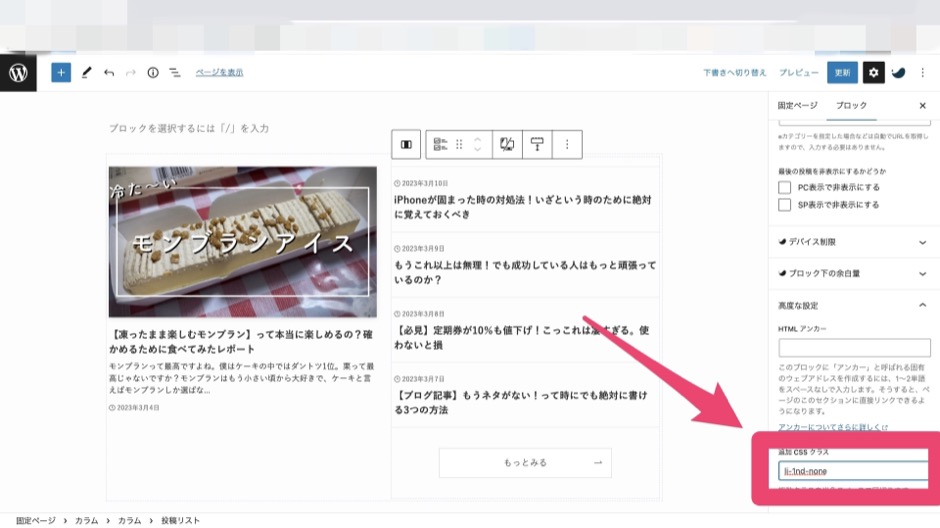
Task: Move the block up
Action: click(x=478, y=140)
